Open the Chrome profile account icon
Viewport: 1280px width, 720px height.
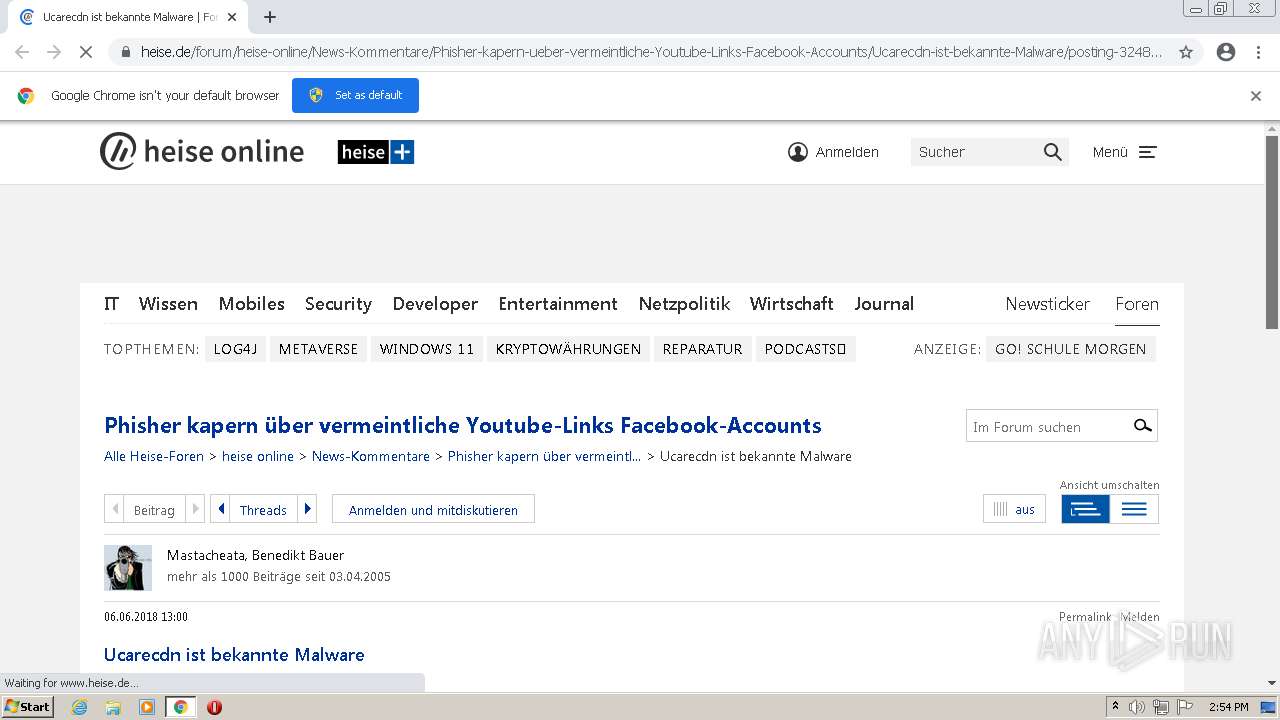click(x=1226, y=52)
